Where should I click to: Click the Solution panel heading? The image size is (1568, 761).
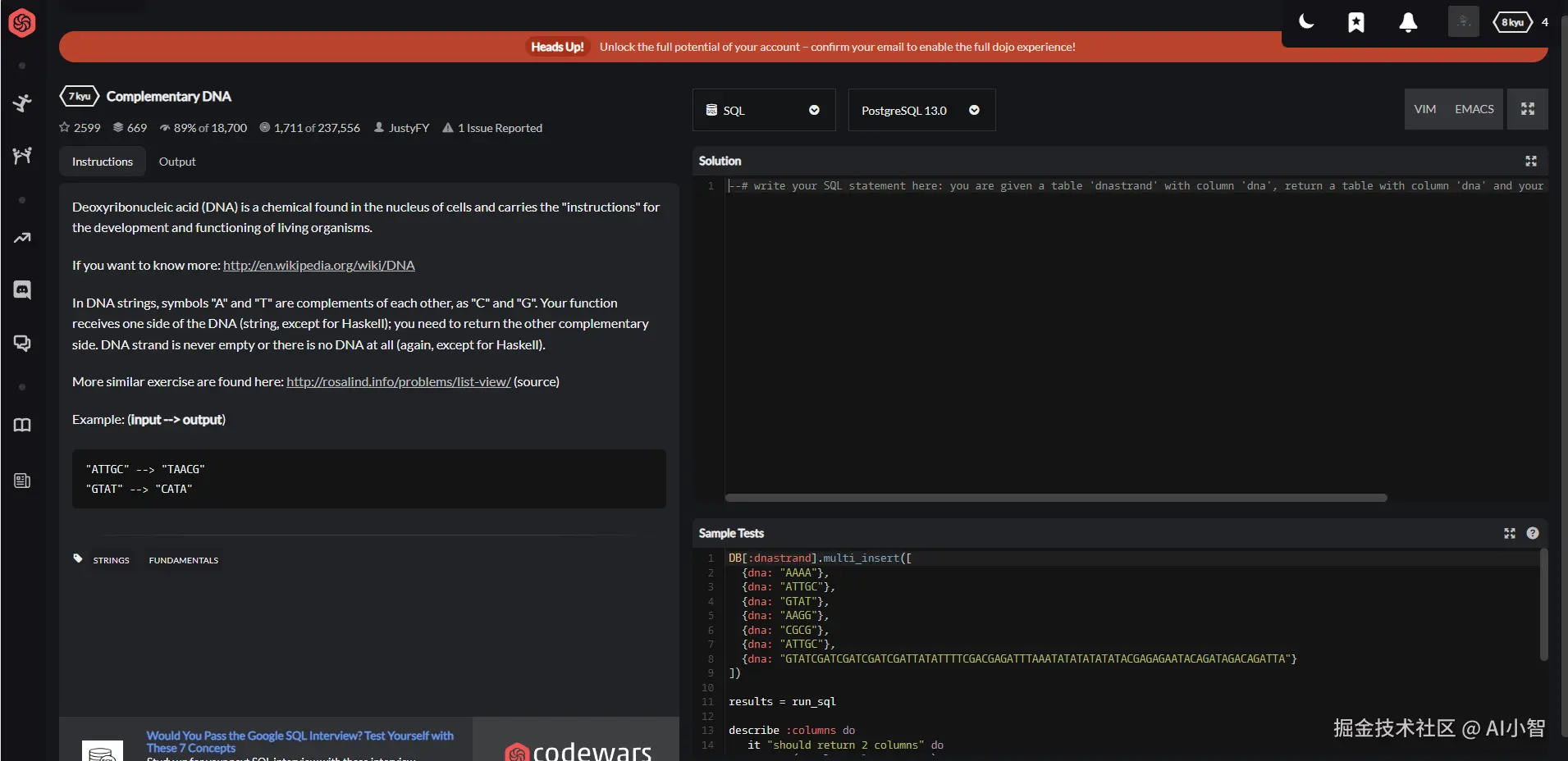[720, 161]
